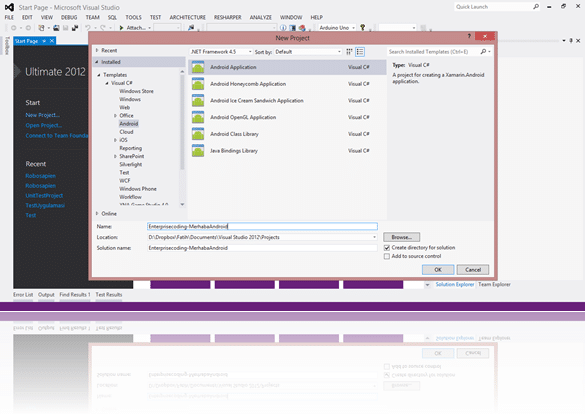This screenshot has height=414, width=585.
Task: Switch templates to medium list view
Action: [x=360, y=52]
